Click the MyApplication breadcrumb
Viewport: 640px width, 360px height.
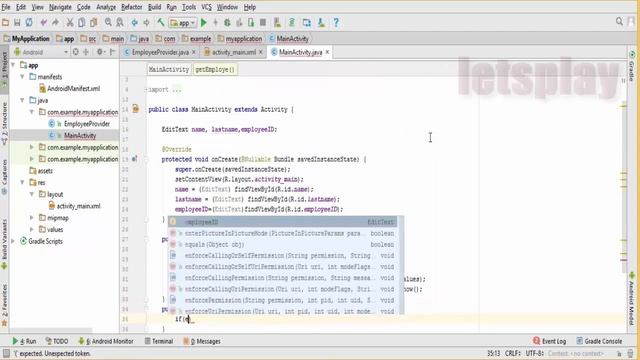click(27, 39)
